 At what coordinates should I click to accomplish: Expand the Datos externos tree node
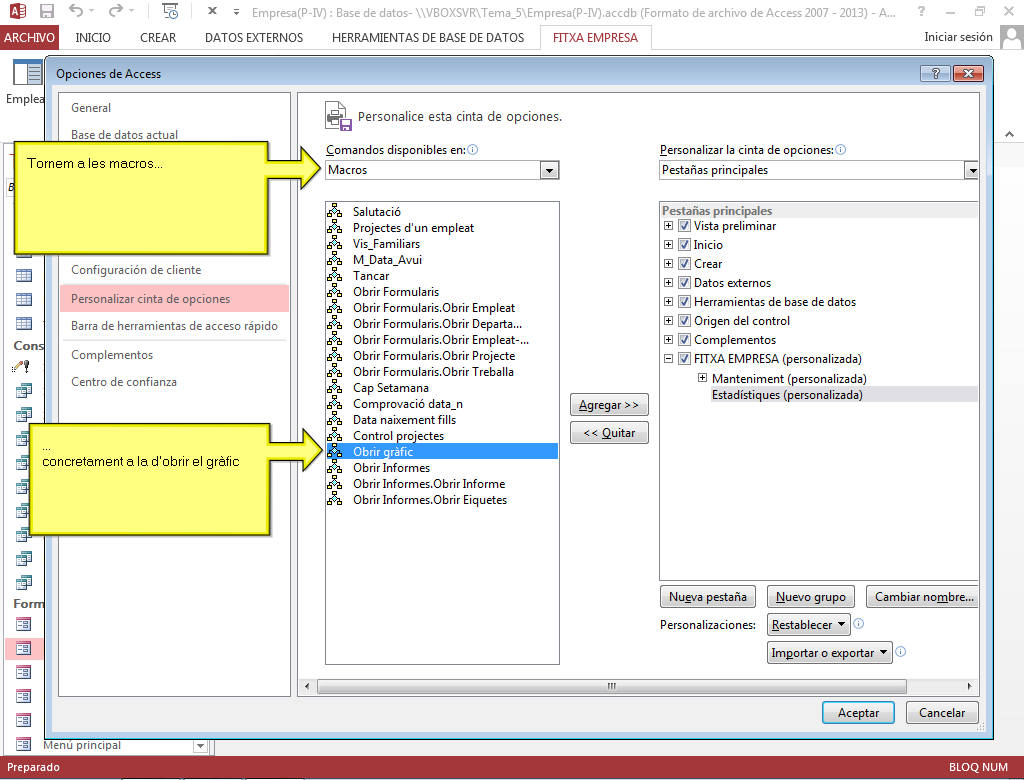[x=668, y=283]
